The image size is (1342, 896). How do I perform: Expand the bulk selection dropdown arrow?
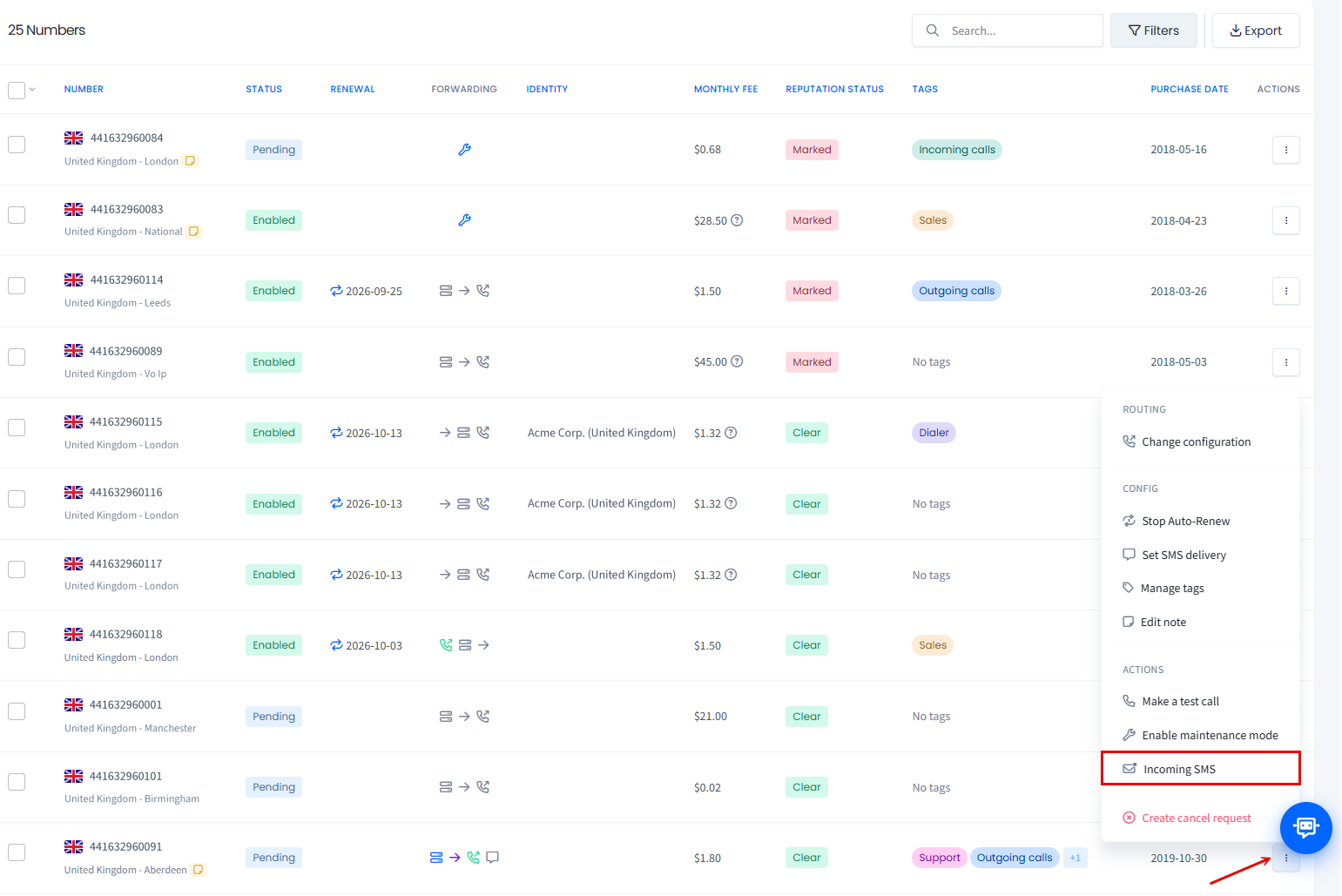click(32, 89)
